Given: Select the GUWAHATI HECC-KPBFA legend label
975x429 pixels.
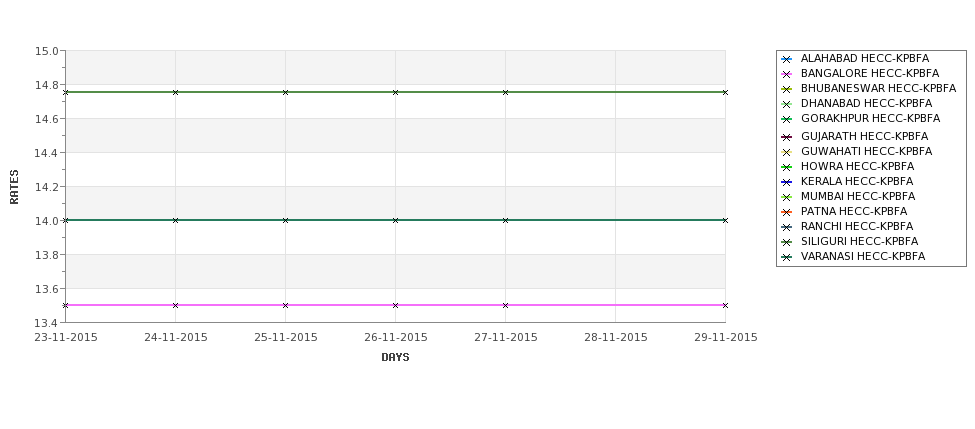Looking at the screenshot, I should [x=866, y=151].
